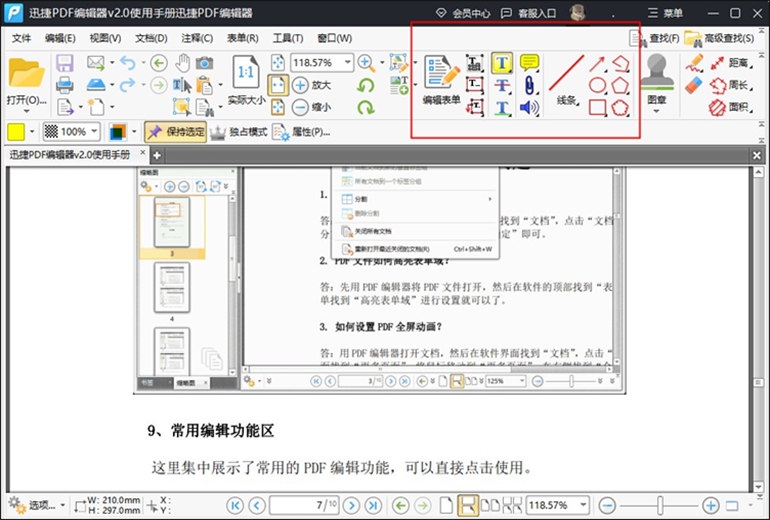Select single page layout in status bar
770x520 pixels.
coord(446,505)
